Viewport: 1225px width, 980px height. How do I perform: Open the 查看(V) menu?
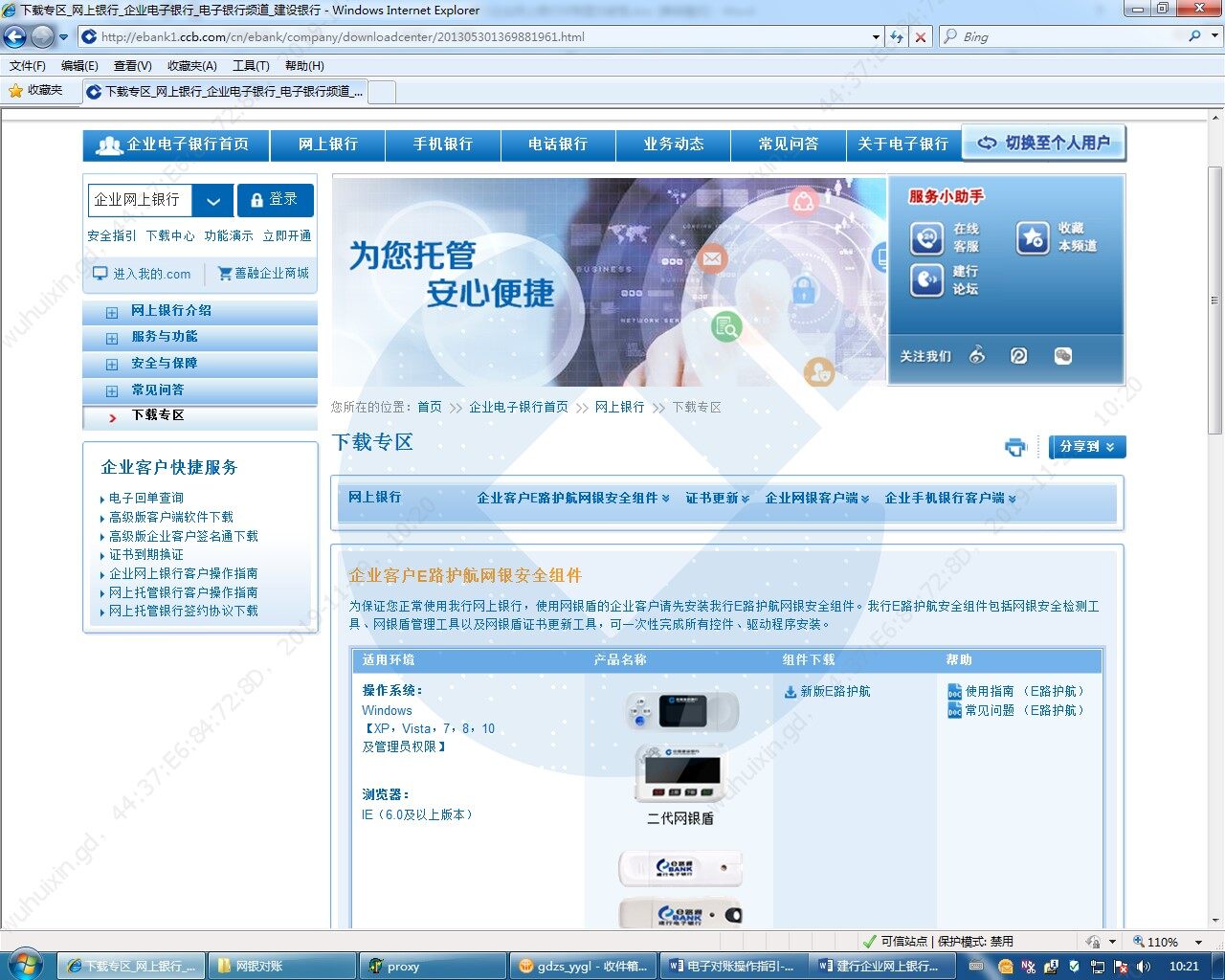click(x=132, y=66)
